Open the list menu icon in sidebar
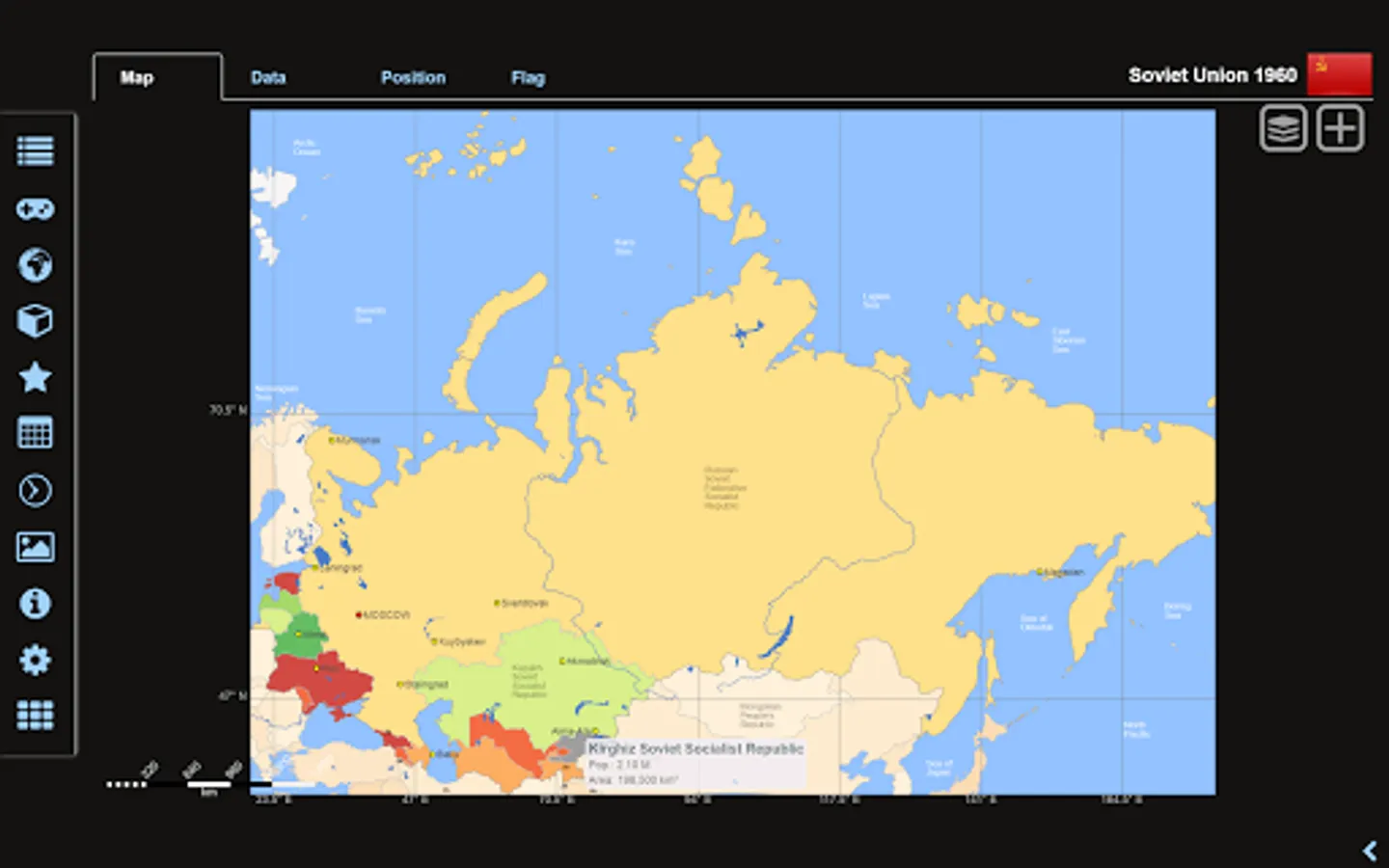The height and width of the screenshot is (868, 1389). click(36, 151)
